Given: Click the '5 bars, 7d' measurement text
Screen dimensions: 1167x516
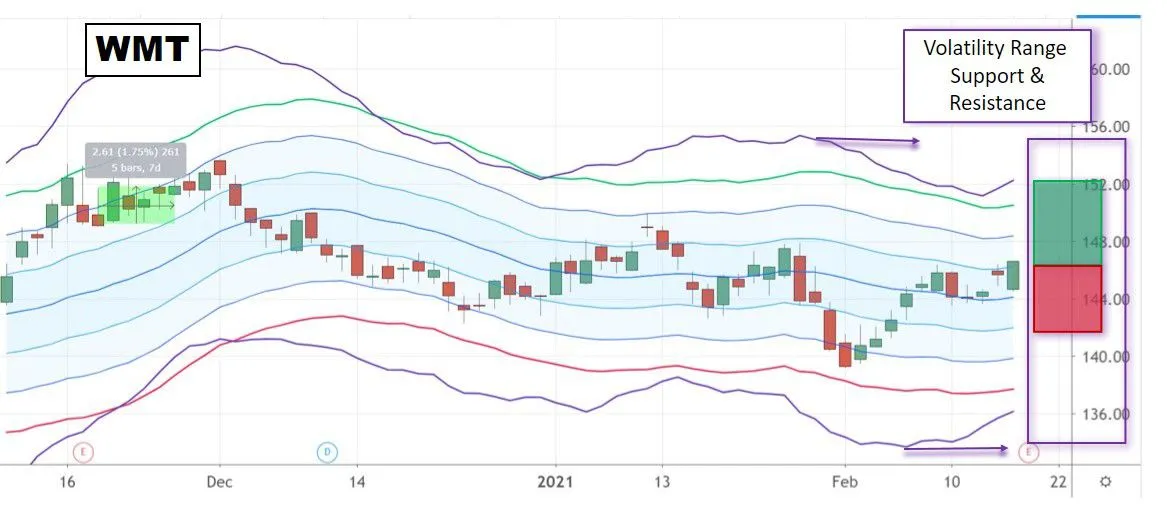Looking at the screenshot, I should [136, 168].
